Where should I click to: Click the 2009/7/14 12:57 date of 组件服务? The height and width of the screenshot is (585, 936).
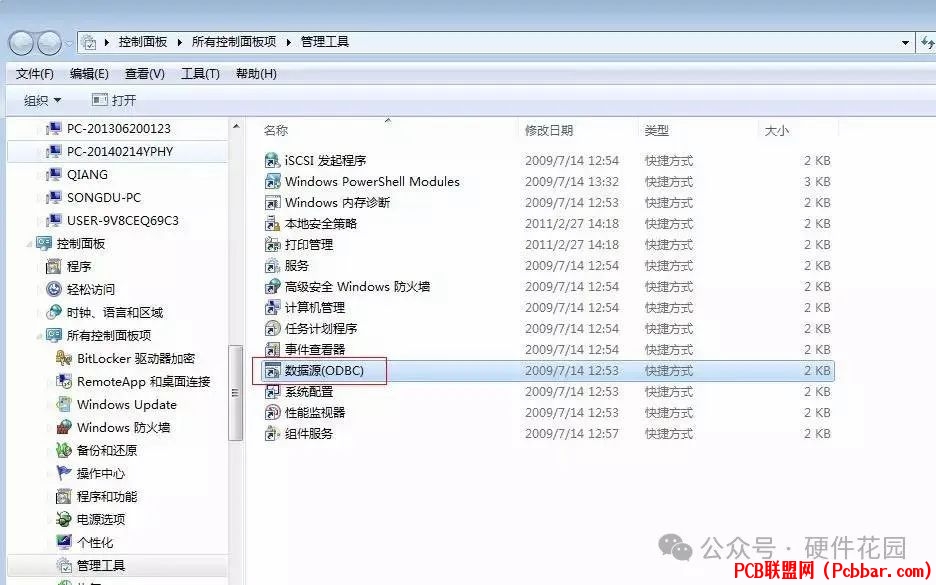click(x=572, y=433)
